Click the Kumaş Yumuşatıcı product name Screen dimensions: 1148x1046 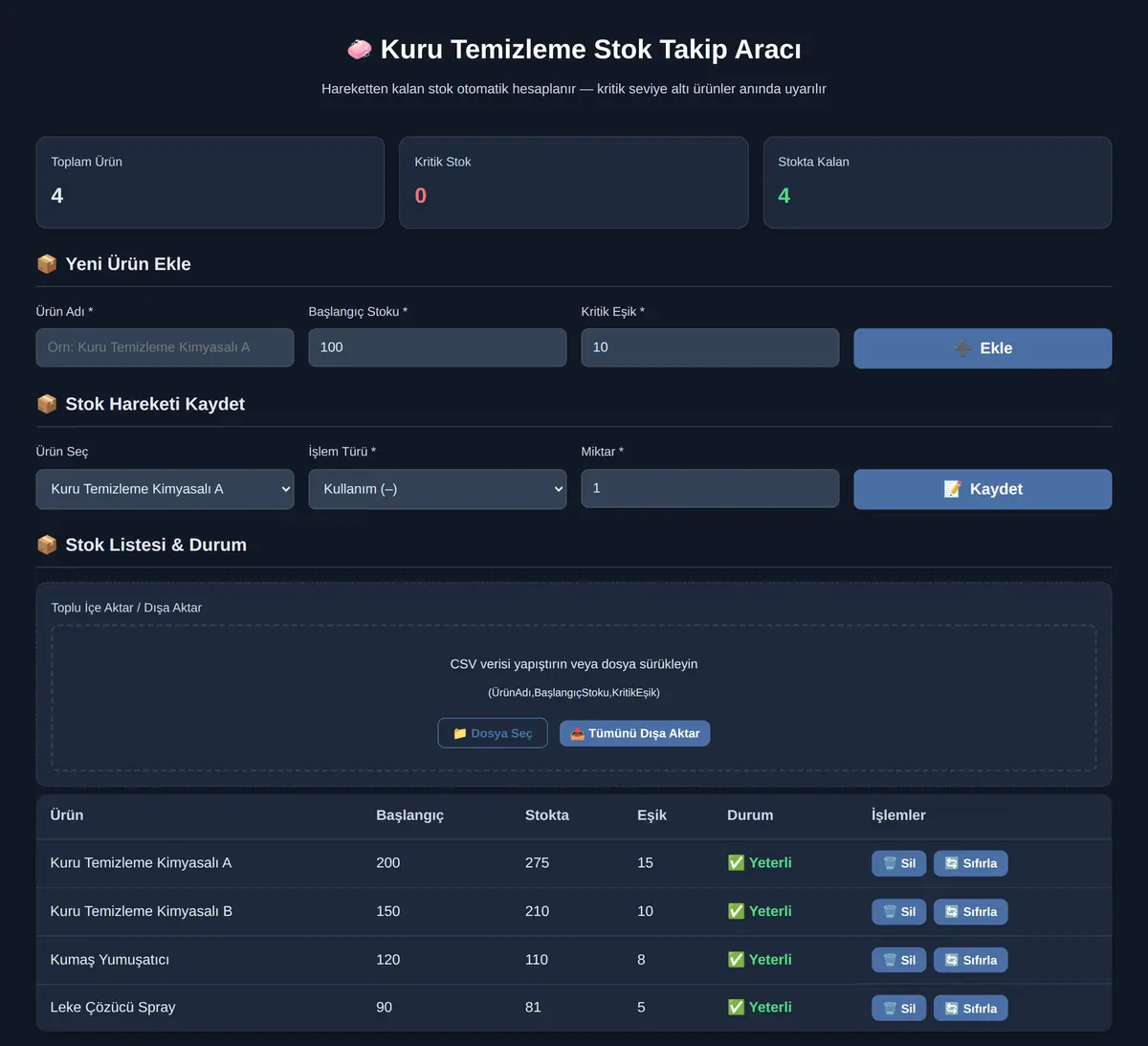point(110,960)
